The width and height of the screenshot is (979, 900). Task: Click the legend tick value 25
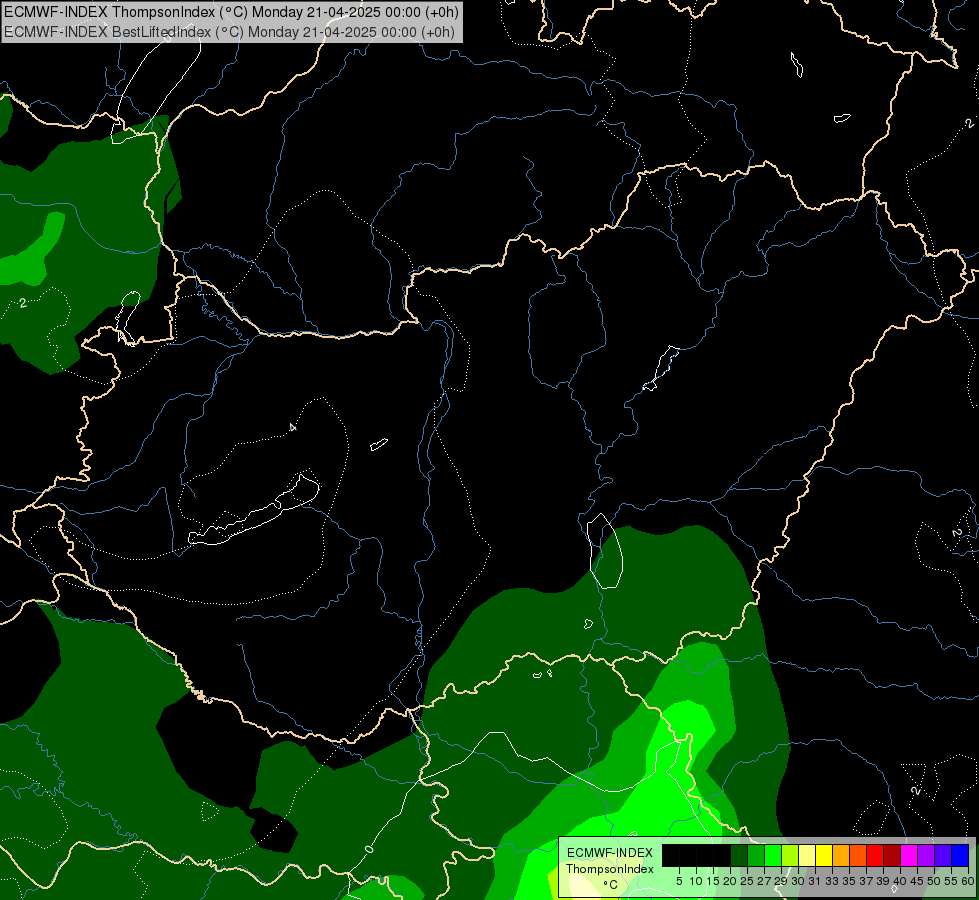tap(747, 881)
